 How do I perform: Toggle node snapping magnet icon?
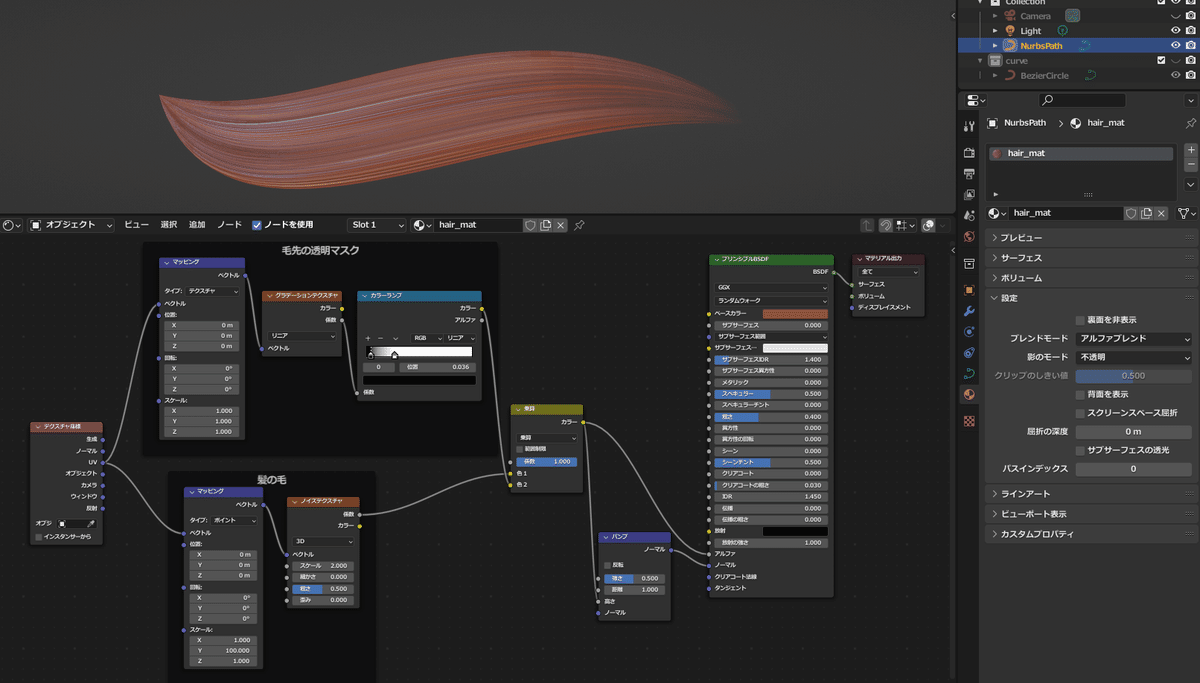[x=886, y=226]
